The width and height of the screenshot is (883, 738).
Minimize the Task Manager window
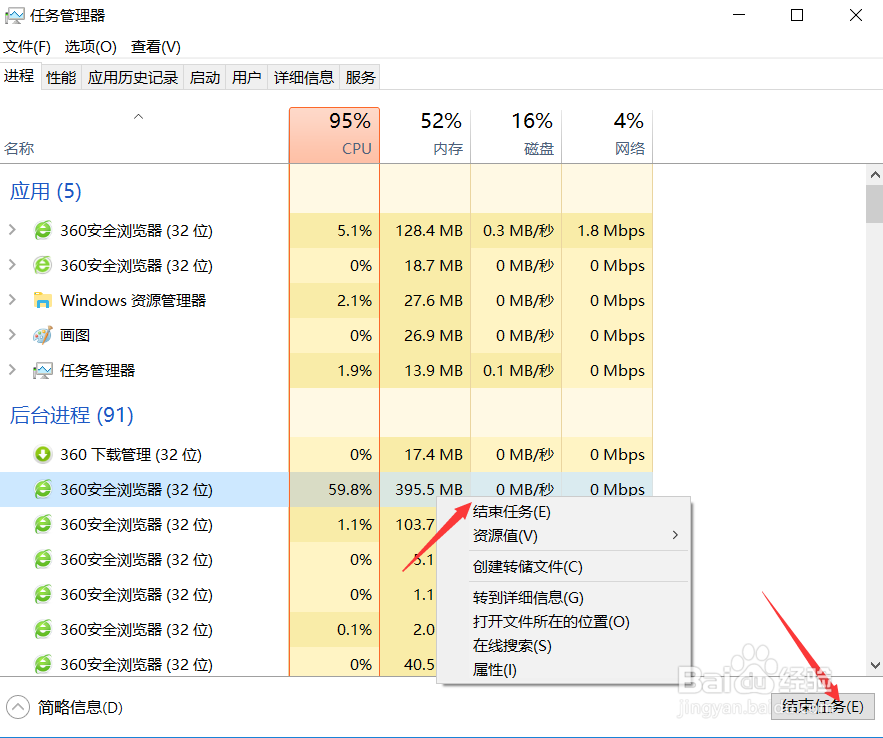[x=739, y=15]
